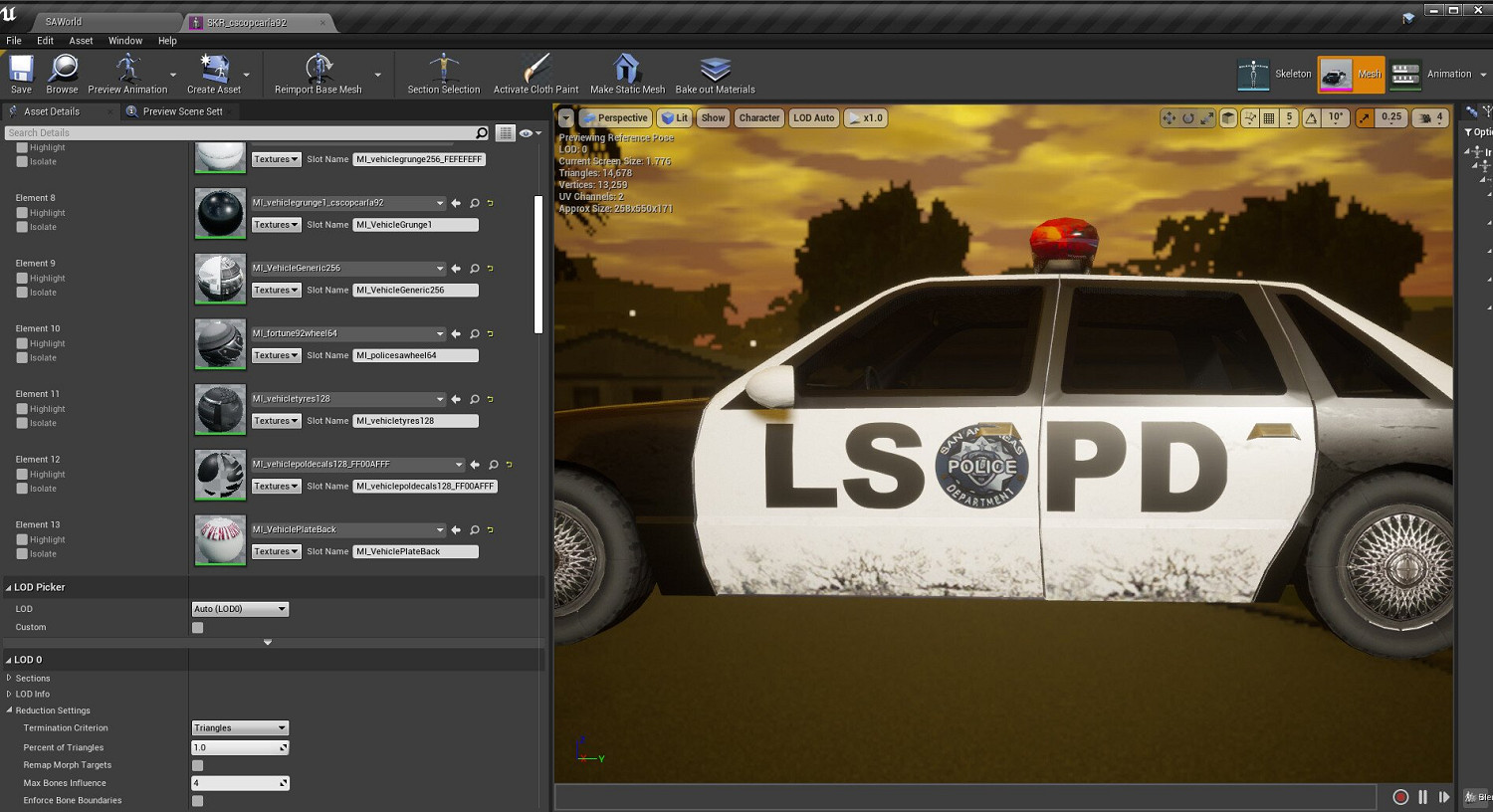Activate Cloth Paint tool
The image size is (1493, 812).
click(535, 70)
